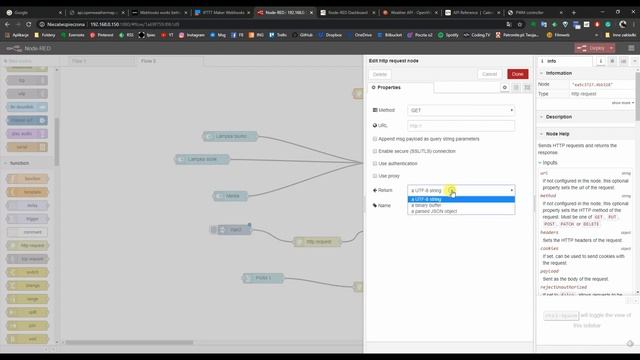Click the Lampka stolik node on canvas

202,159
